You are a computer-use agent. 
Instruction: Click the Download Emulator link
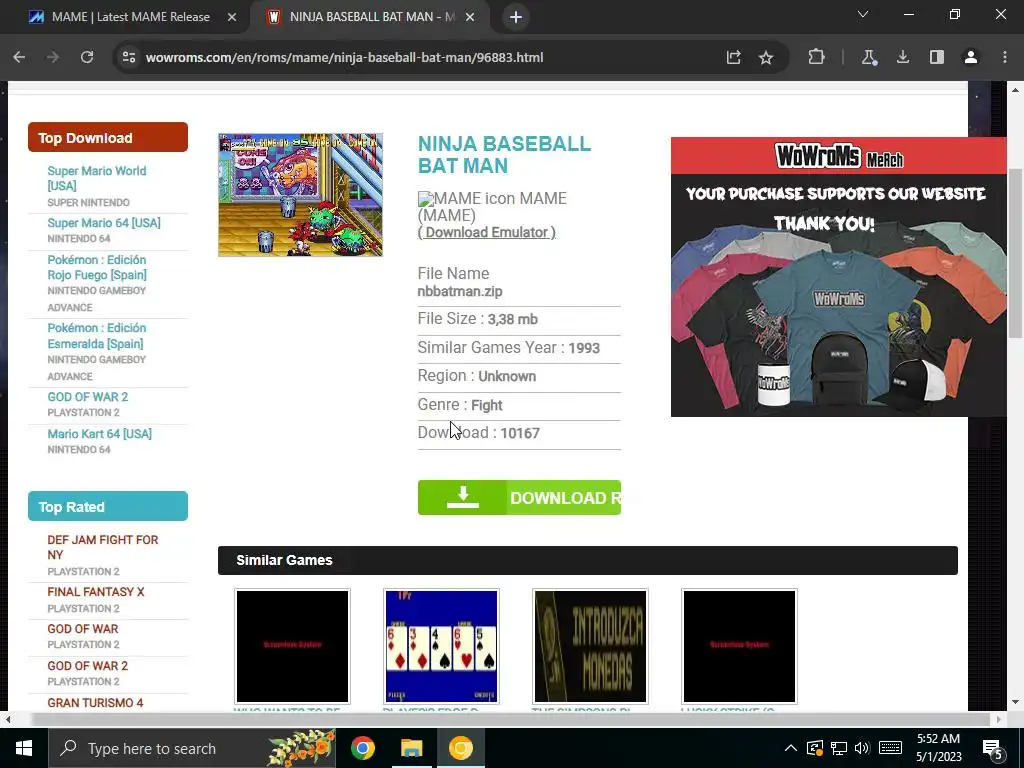(487, 232)
